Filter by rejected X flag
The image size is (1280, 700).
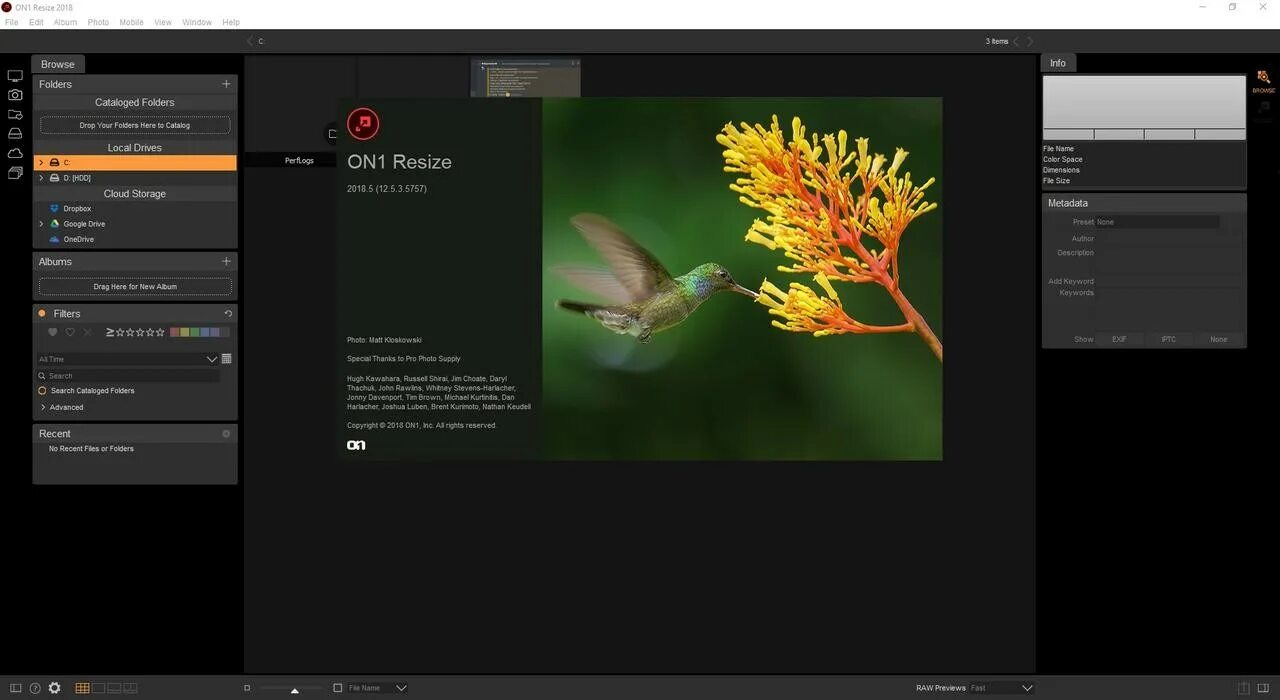(x=87, y=332)
